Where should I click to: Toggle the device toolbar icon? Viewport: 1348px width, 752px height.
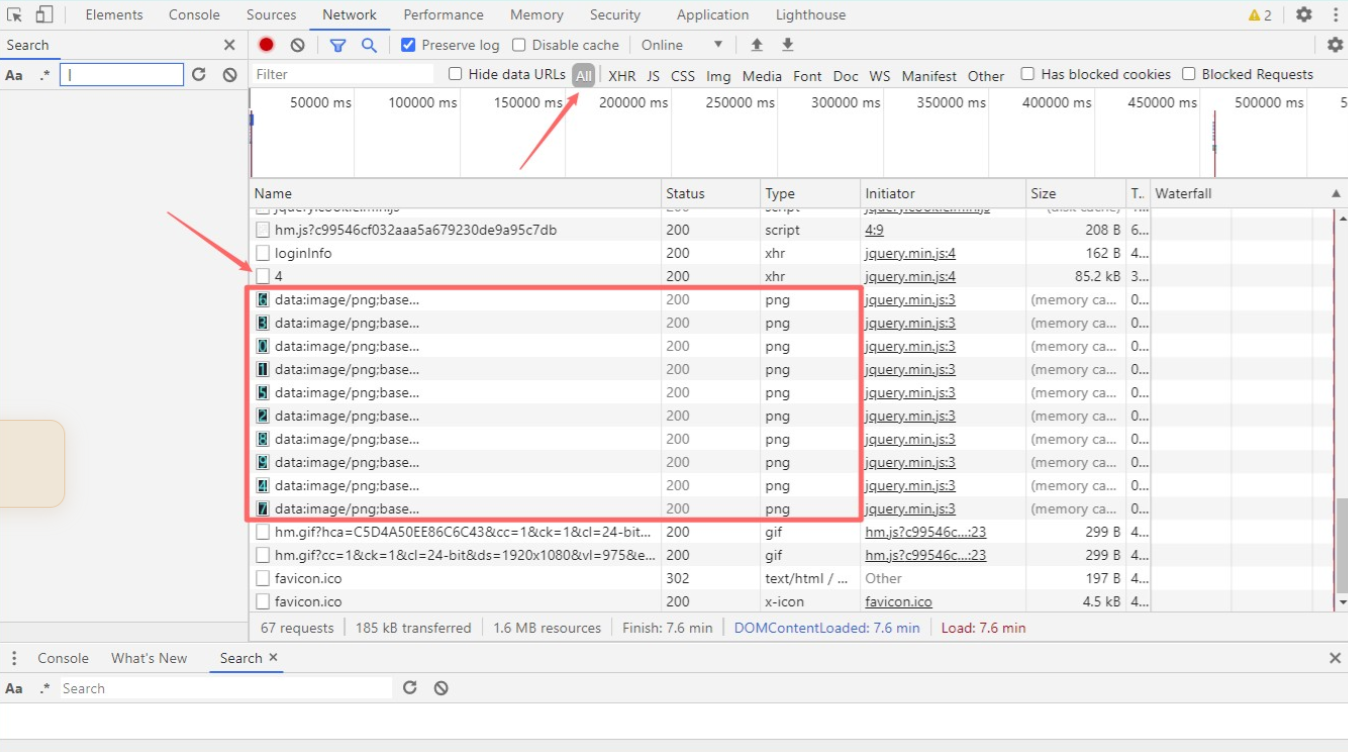(44, 15)
